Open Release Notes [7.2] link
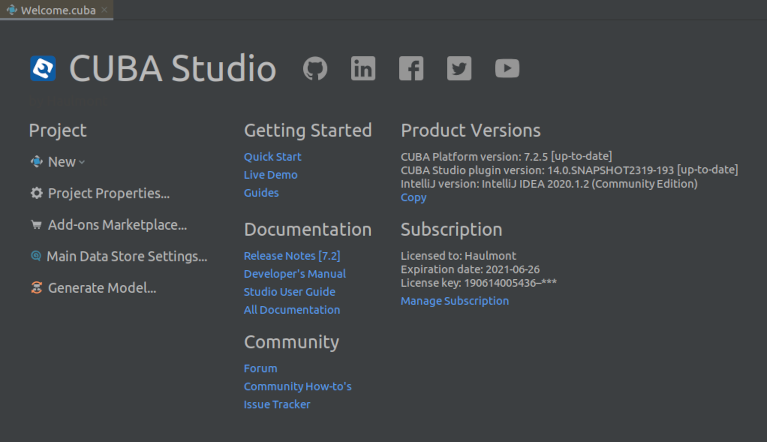 (292, 256)
